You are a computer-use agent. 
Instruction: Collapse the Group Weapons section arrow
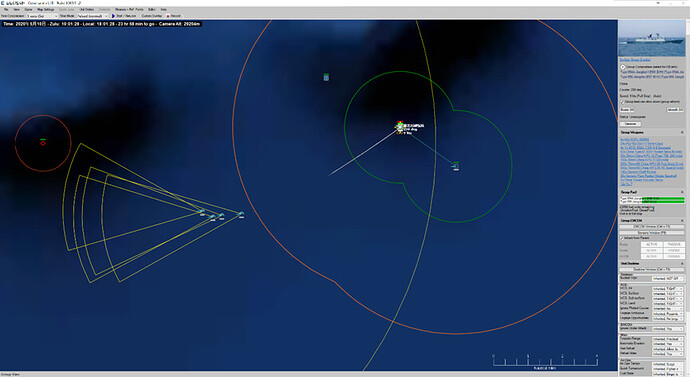pyautogui.click(x=682, y=132)
